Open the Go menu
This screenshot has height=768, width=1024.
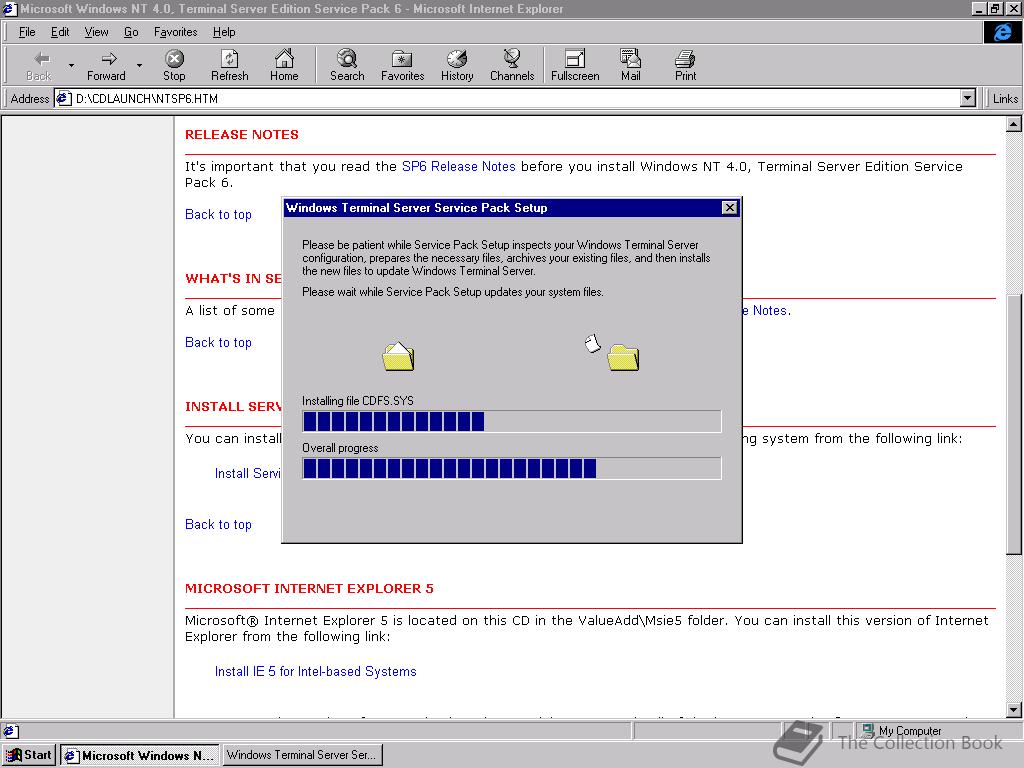(x=131, y=32)
